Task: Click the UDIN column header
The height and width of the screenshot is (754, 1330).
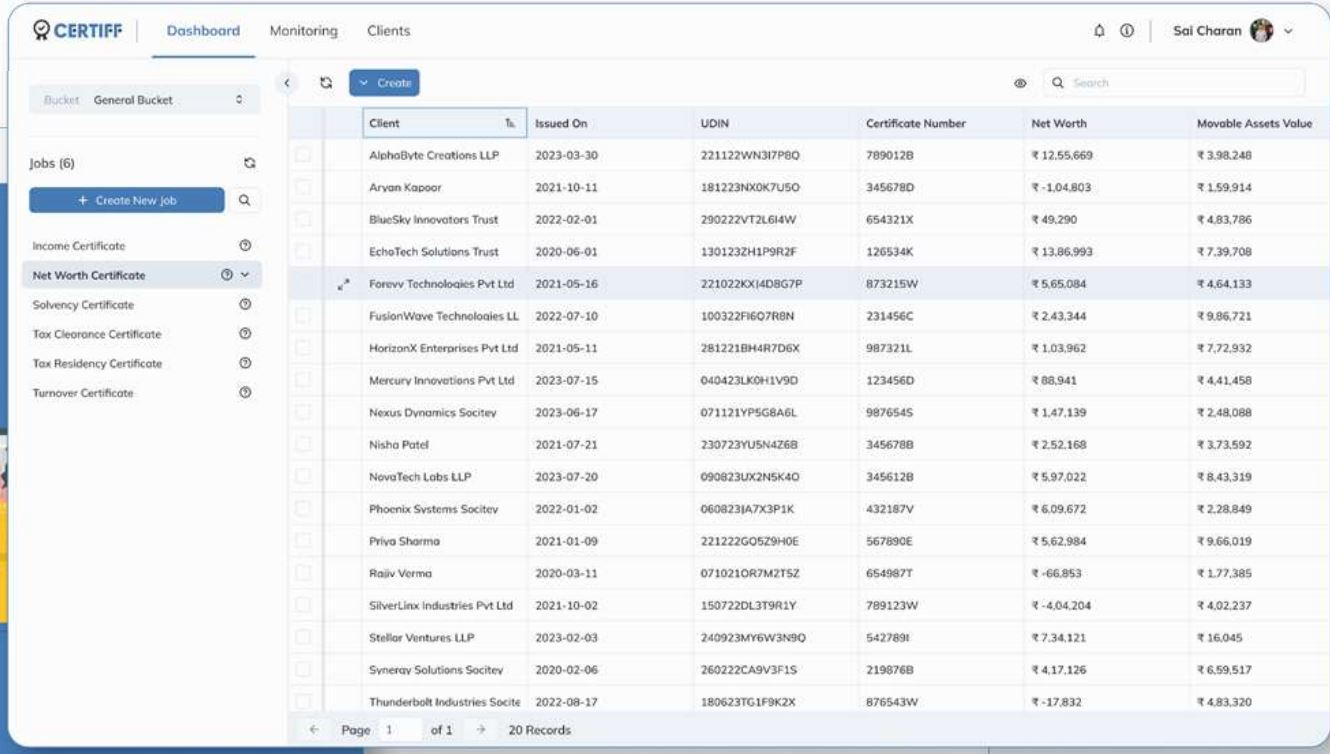Action: pos(775,124)
